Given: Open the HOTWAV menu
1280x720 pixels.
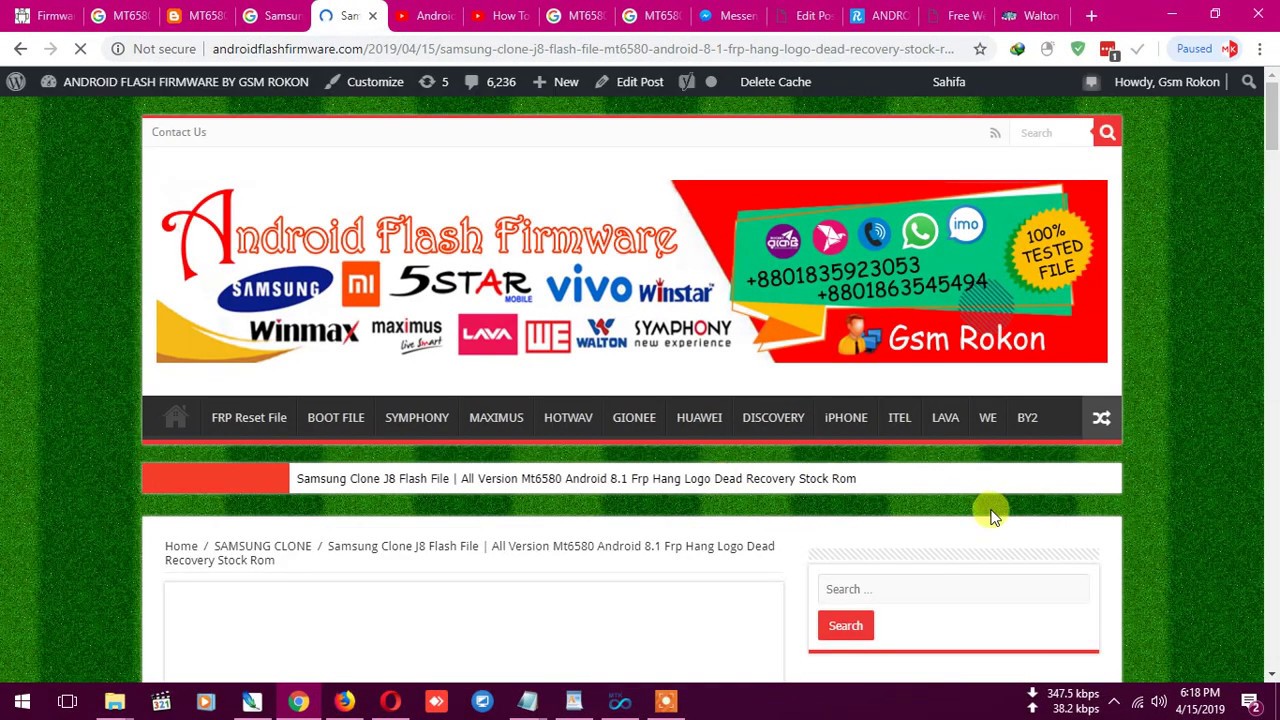Looking at the screenshot, I should [568, 417].
